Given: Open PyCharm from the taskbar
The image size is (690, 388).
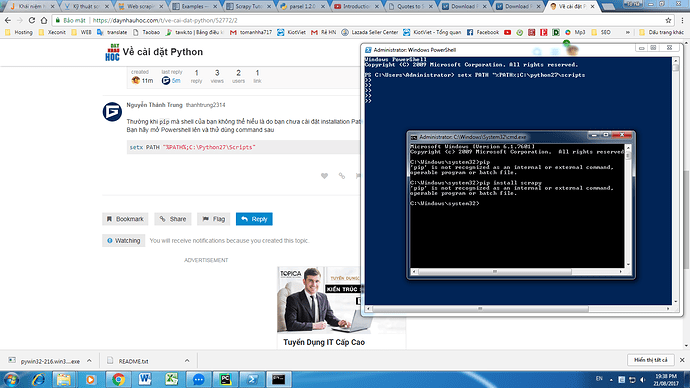Looking at the screenshot, I should point(225,379).
